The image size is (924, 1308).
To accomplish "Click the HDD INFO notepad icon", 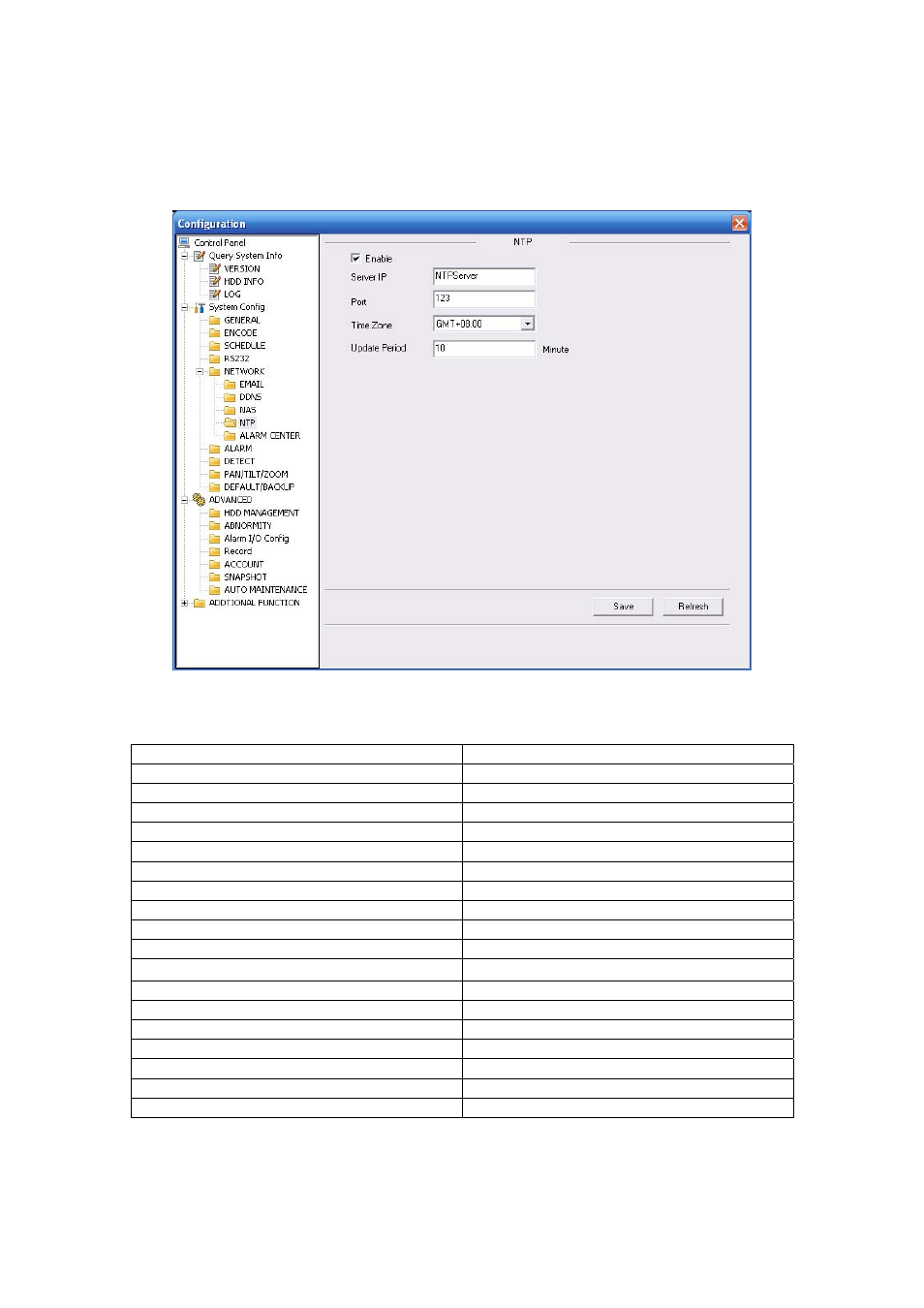I will 215,281.
